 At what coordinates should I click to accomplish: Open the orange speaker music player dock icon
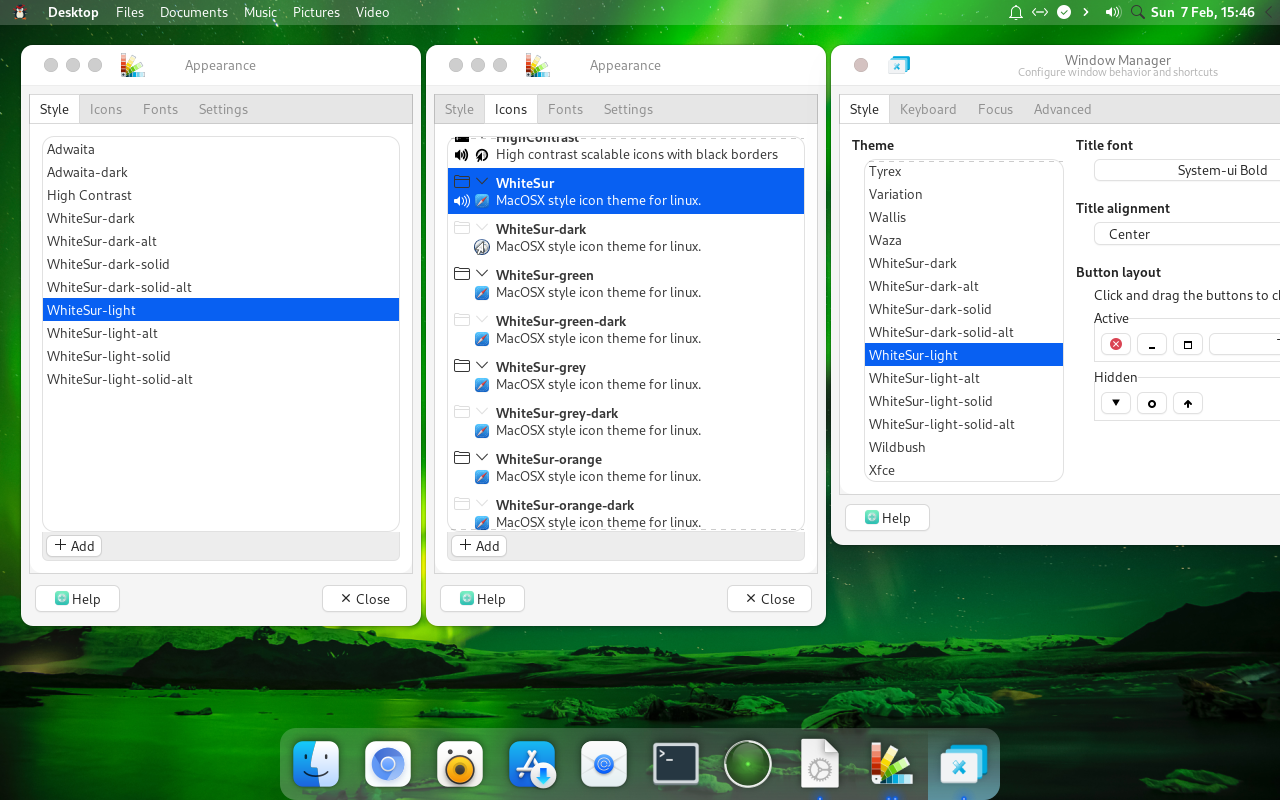pos(460,766)
